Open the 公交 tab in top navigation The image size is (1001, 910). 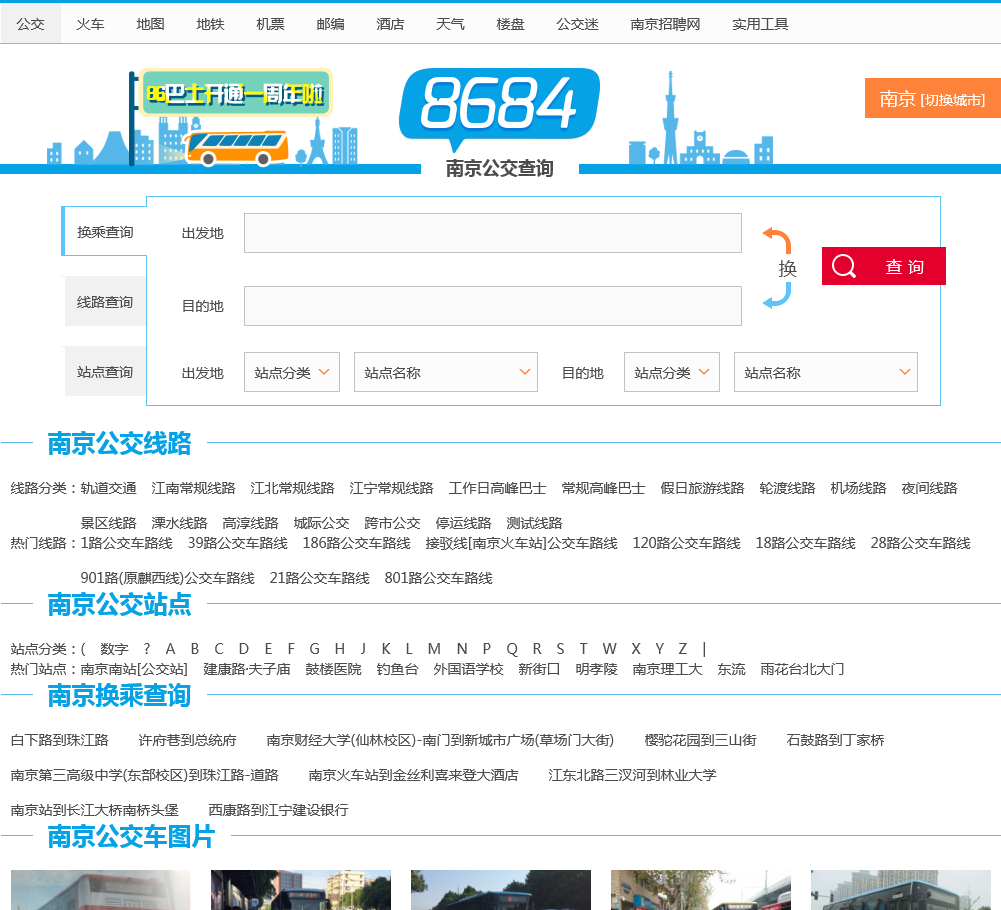[x=31, y=24]
